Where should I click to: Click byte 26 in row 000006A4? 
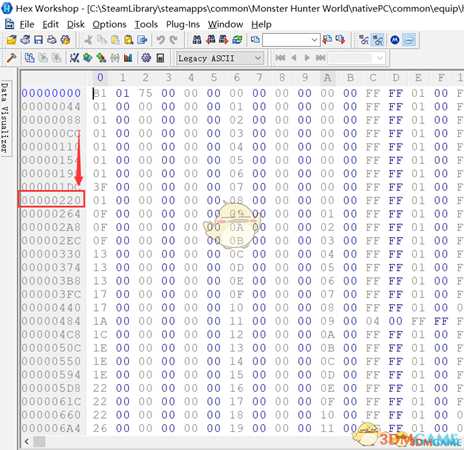pyautogui.click(x=100, y=428)
